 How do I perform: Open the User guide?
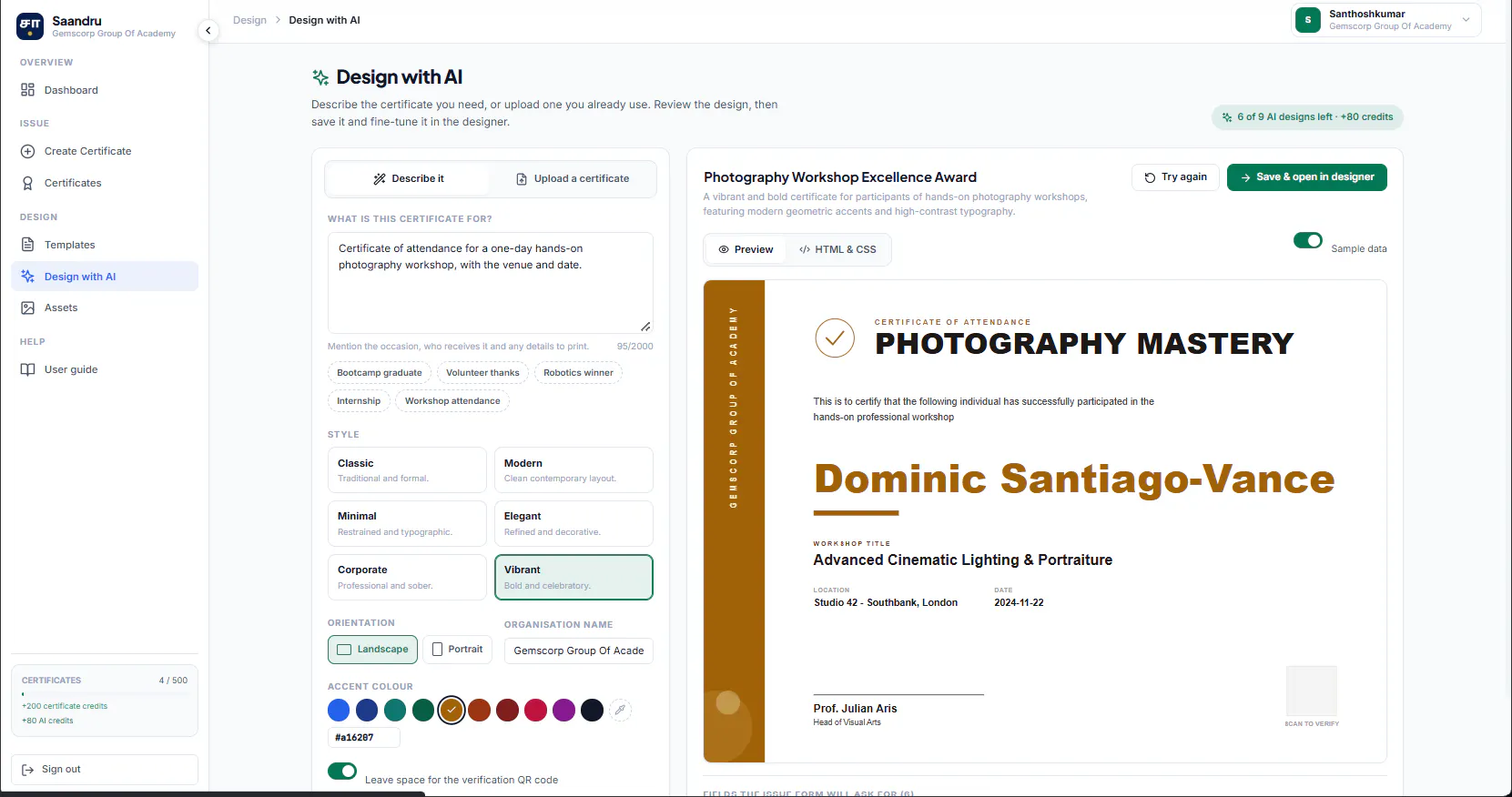tap(105, 369)
